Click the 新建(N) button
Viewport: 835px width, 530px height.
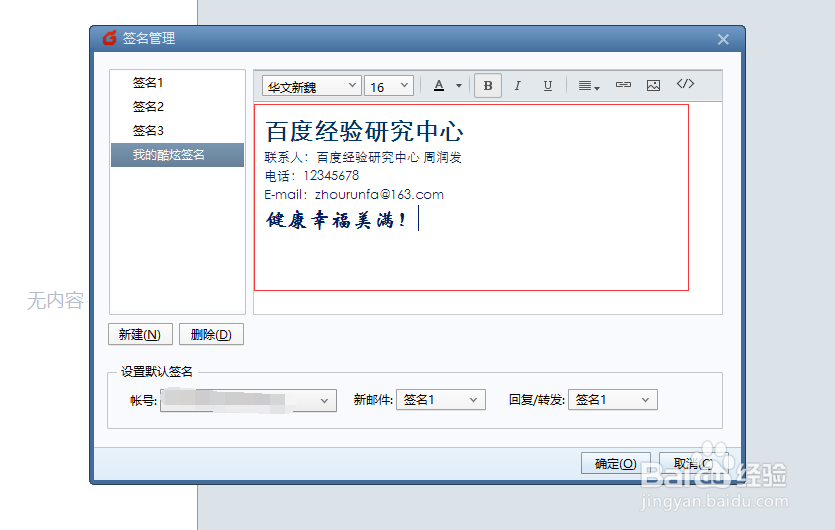(140, 335)
